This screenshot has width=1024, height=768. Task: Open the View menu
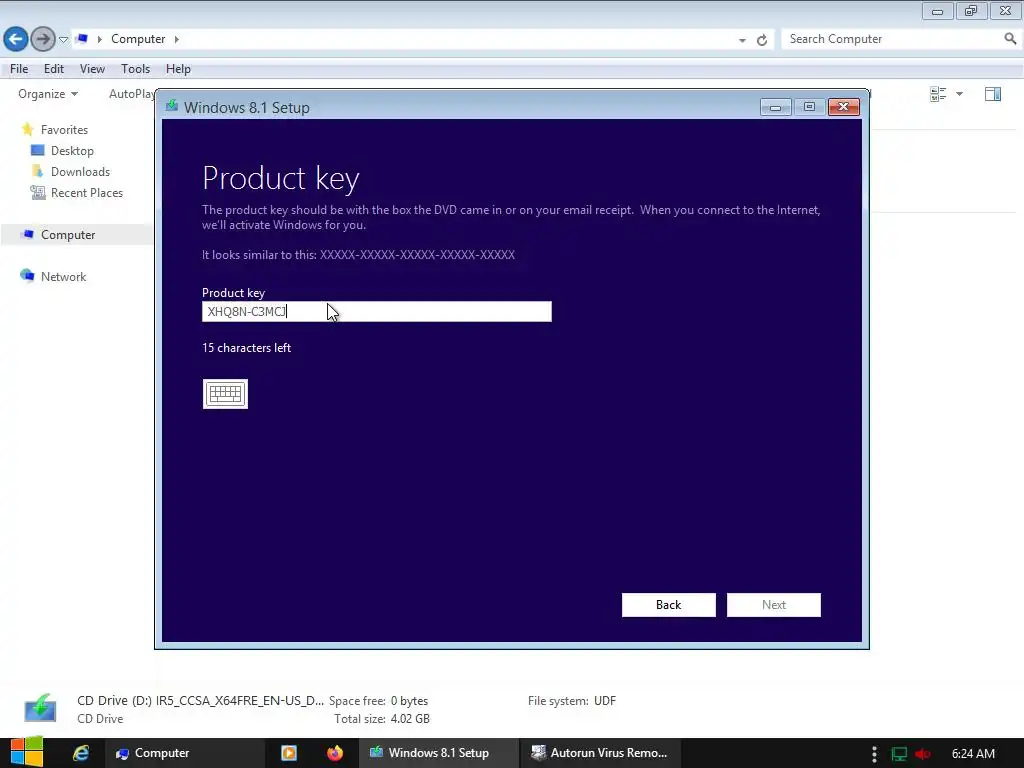[92, 69]
